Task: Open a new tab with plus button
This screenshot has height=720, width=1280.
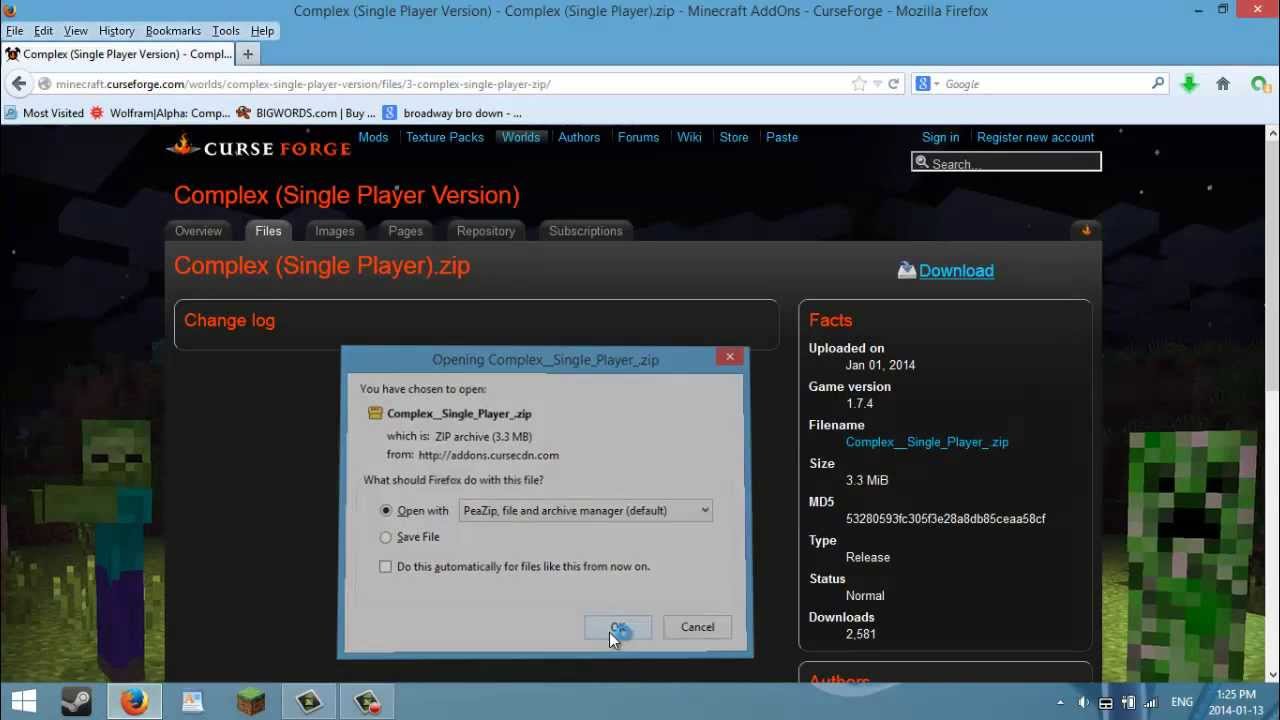Action: [x=248, y=54]
